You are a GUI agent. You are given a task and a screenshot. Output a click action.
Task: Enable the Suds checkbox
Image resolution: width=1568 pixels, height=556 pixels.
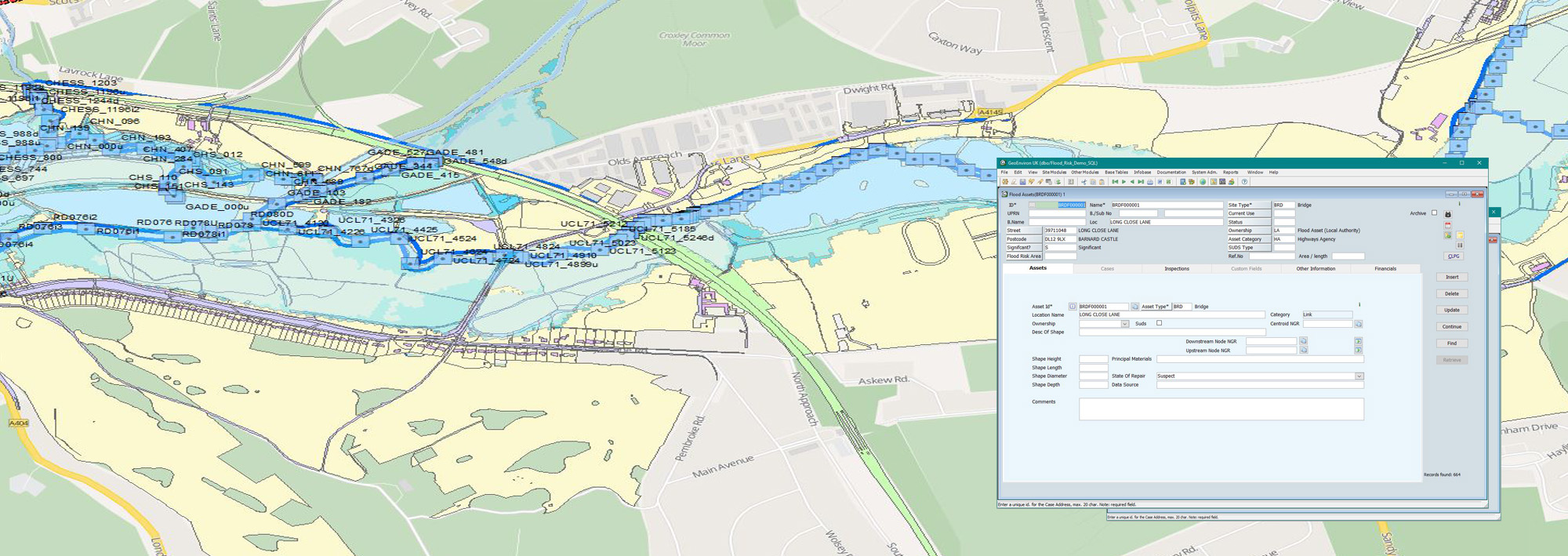click(1159, 323)
